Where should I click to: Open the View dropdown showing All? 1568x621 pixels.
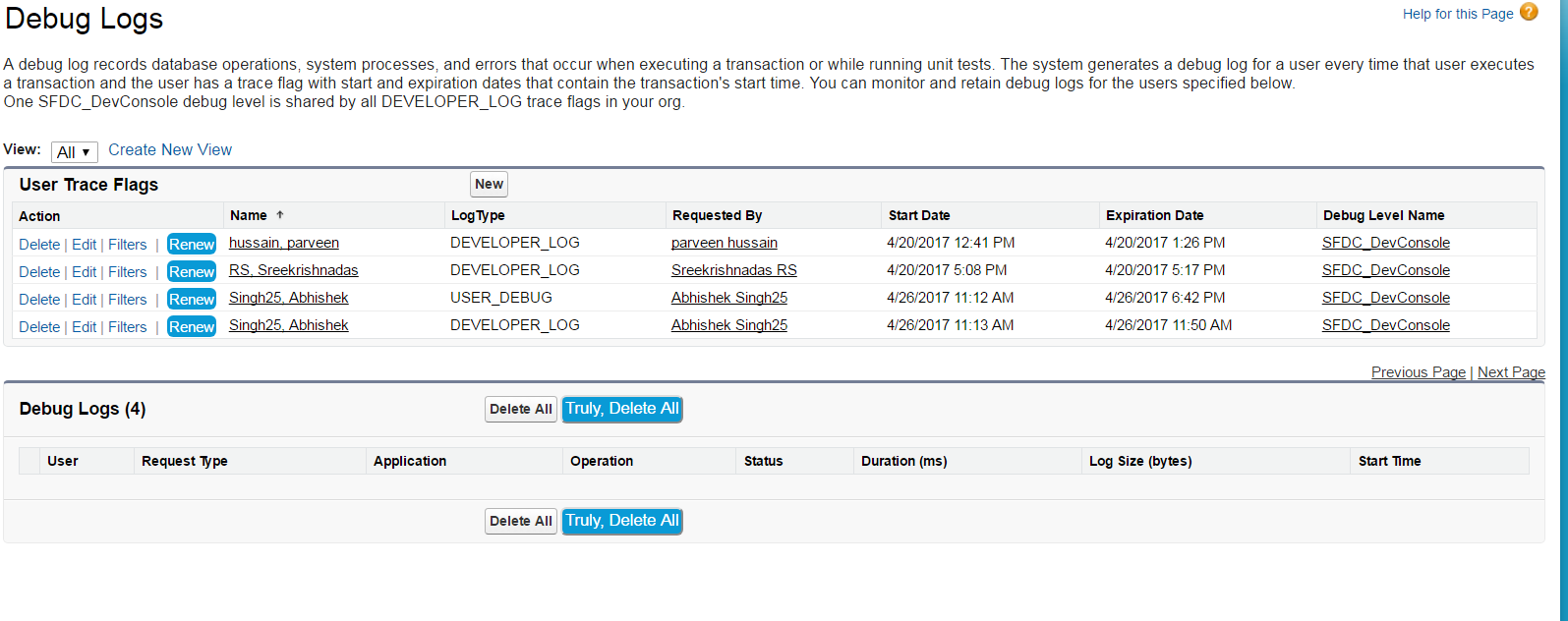[x=74, y=152]
